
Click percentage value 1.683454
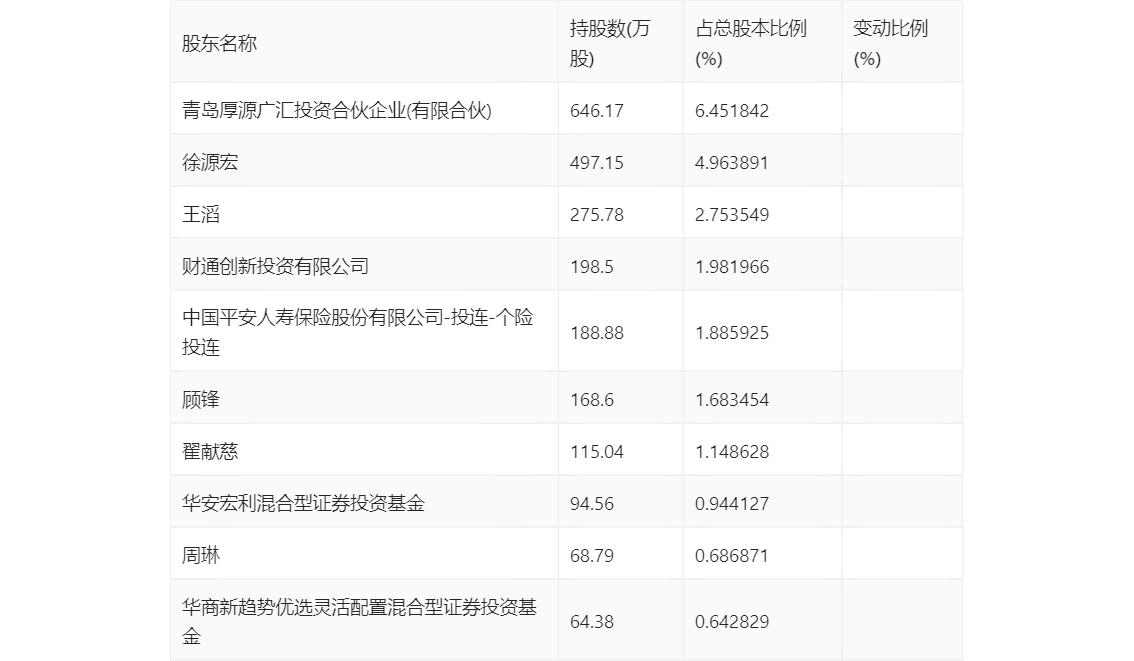(x=732, y=400)
